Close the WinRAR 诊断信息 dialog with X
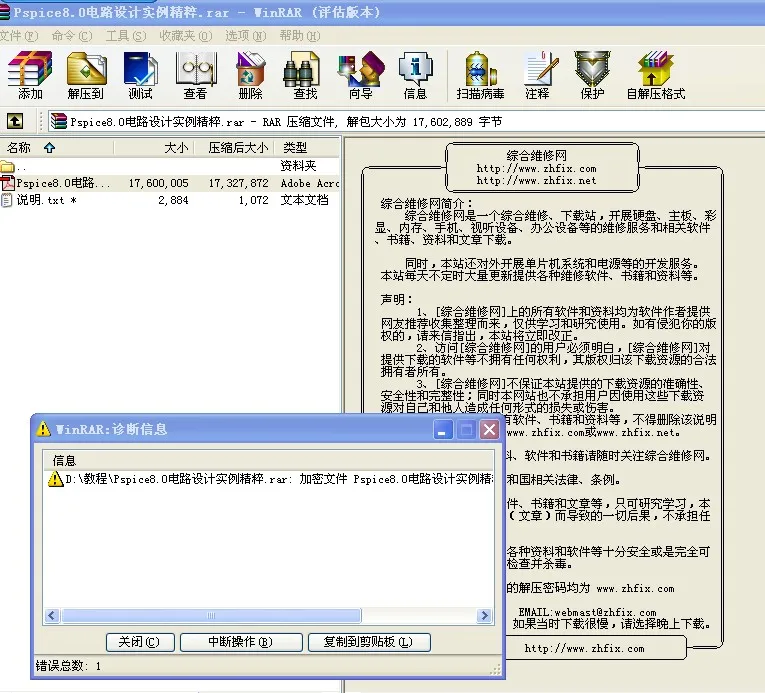 click(489, 429)
